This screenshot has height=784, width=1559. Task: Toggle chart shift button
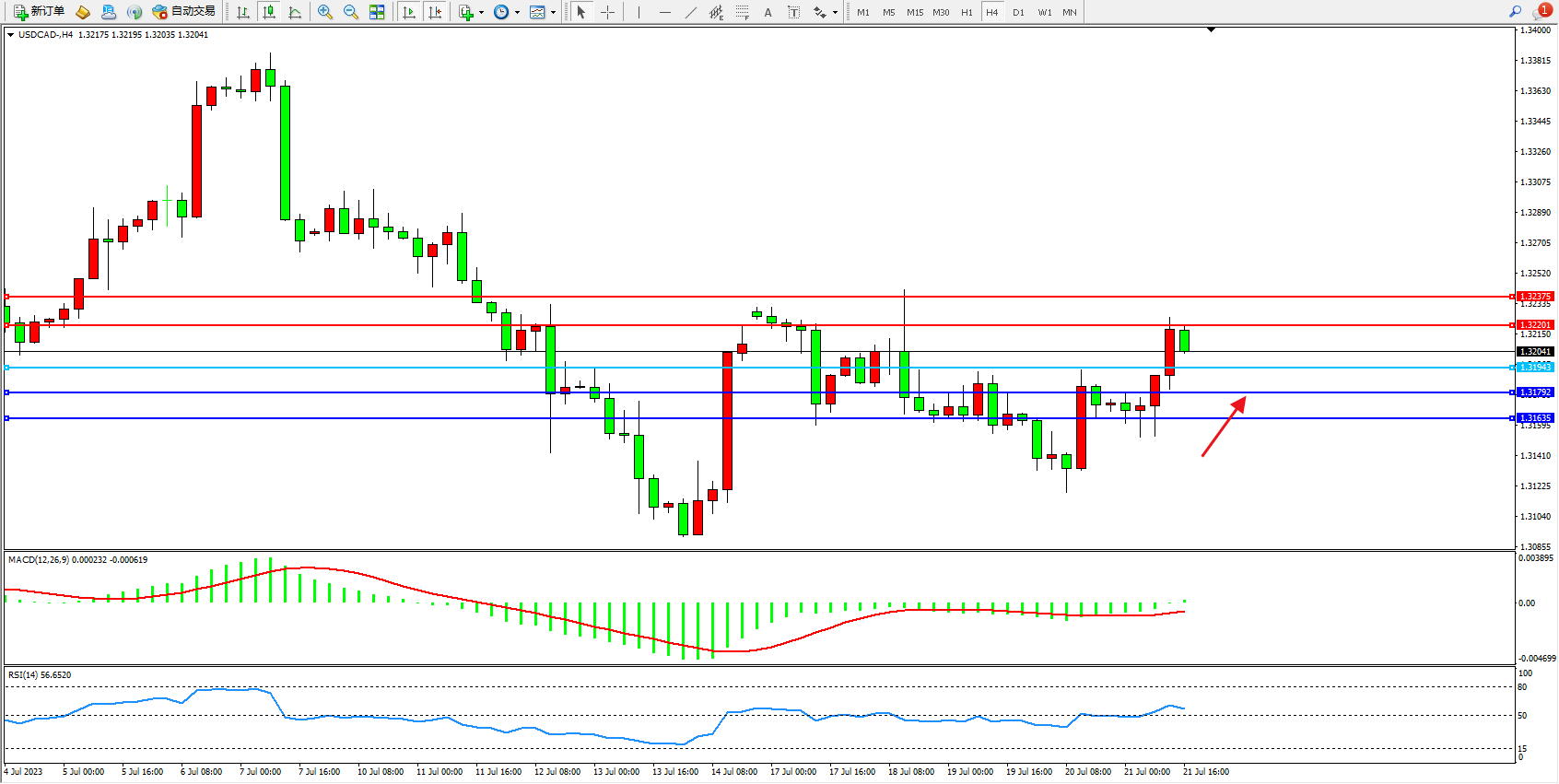[x=435, y=12]
